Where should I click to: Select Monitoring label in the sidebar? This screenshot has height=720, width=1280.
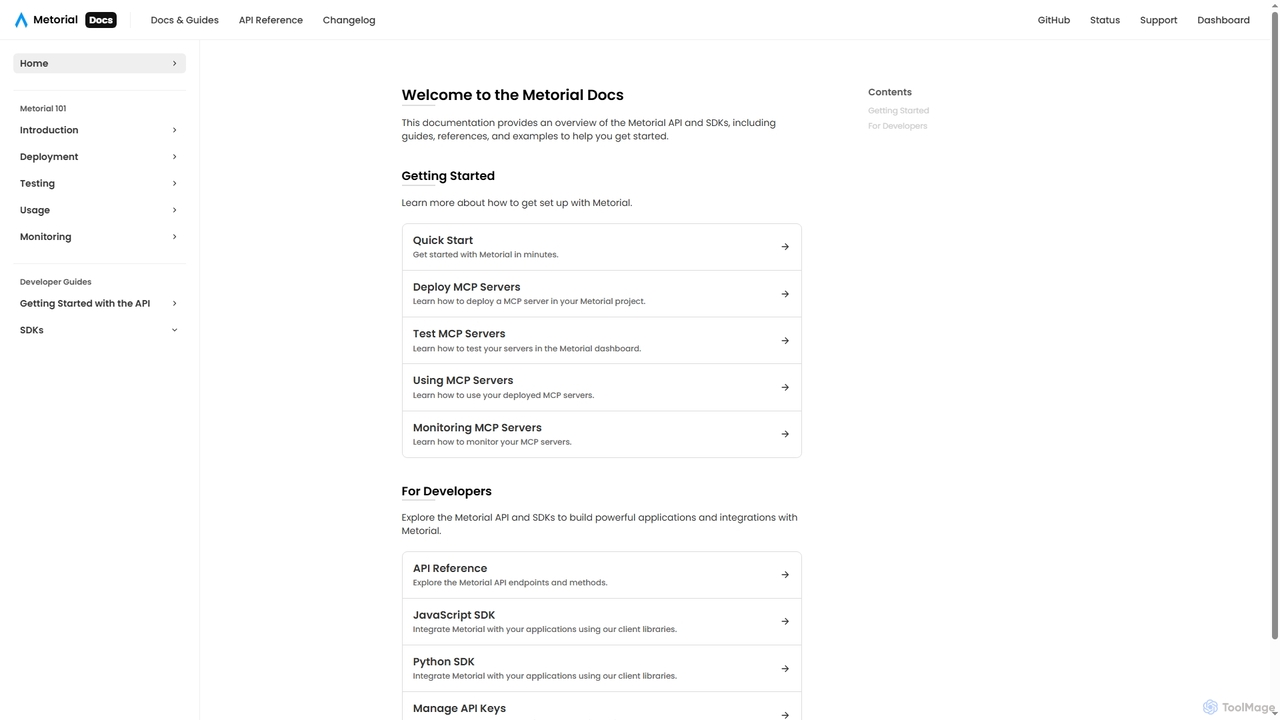[46, 237]
